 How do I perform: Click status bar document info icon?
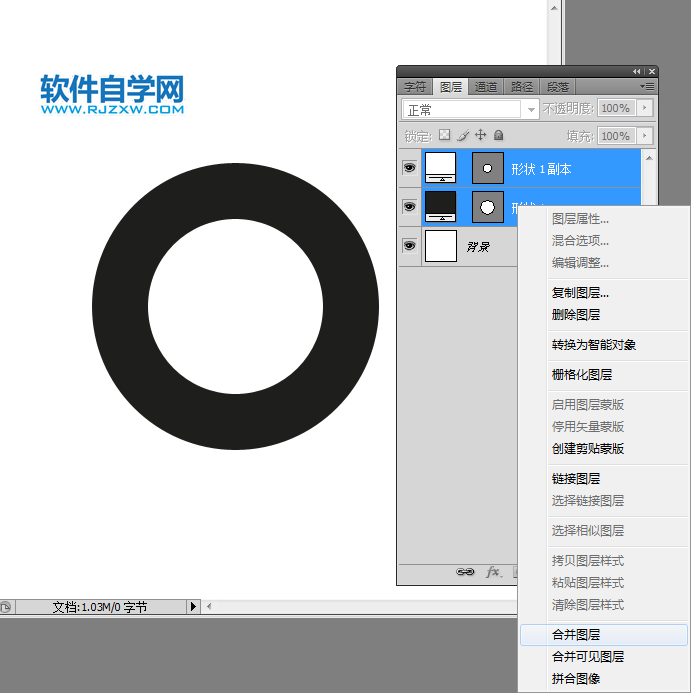[6, 607]
